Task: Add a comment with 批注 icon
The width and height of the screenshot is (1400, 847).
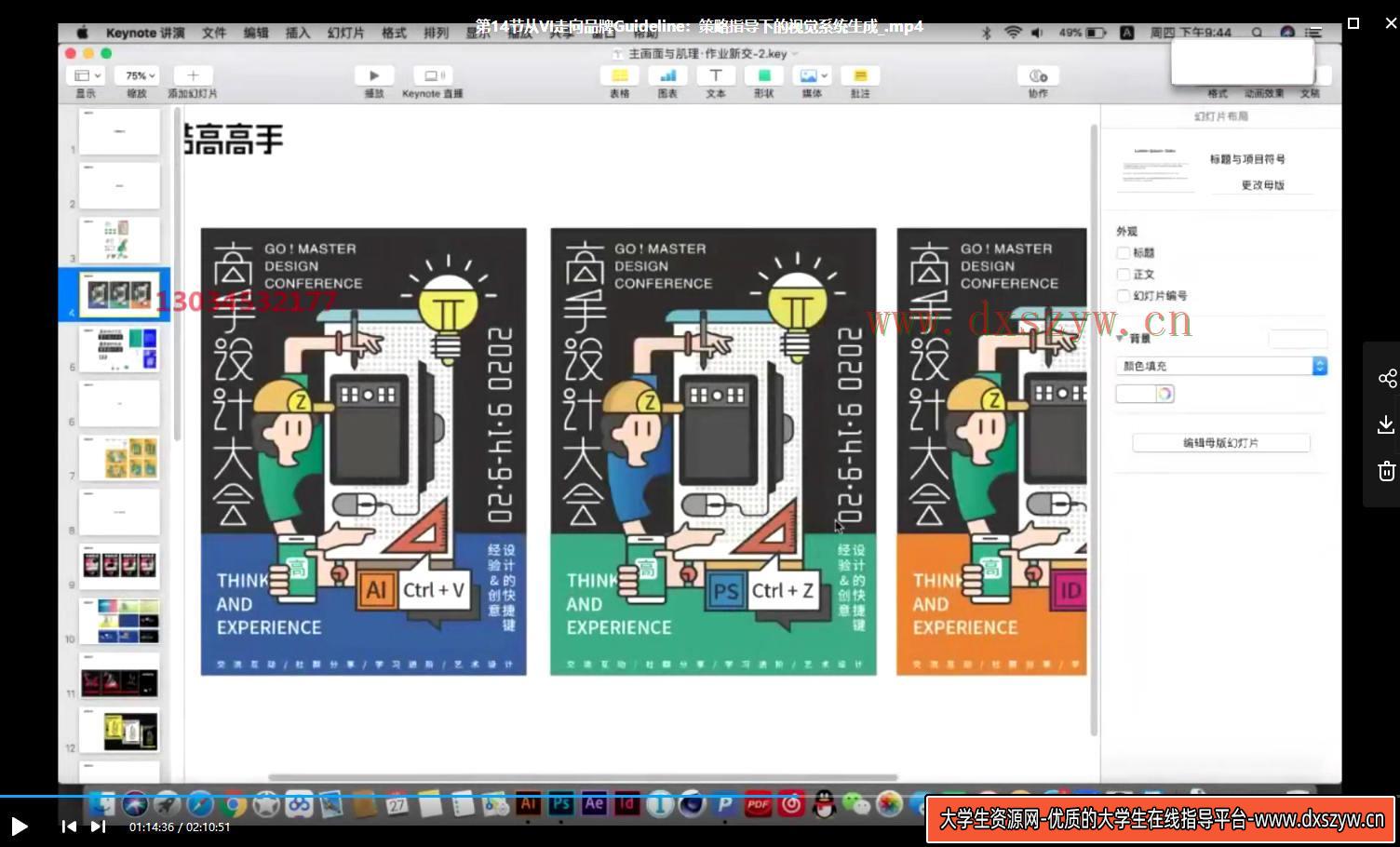Action: pyautogui.click(x=860, y=75)
